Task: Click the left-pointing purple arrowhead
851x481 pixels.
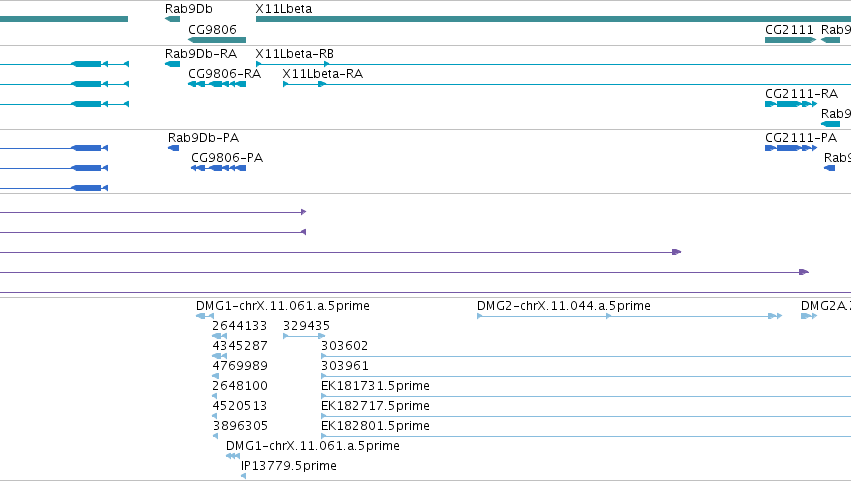Action: [x=303, y=232]
